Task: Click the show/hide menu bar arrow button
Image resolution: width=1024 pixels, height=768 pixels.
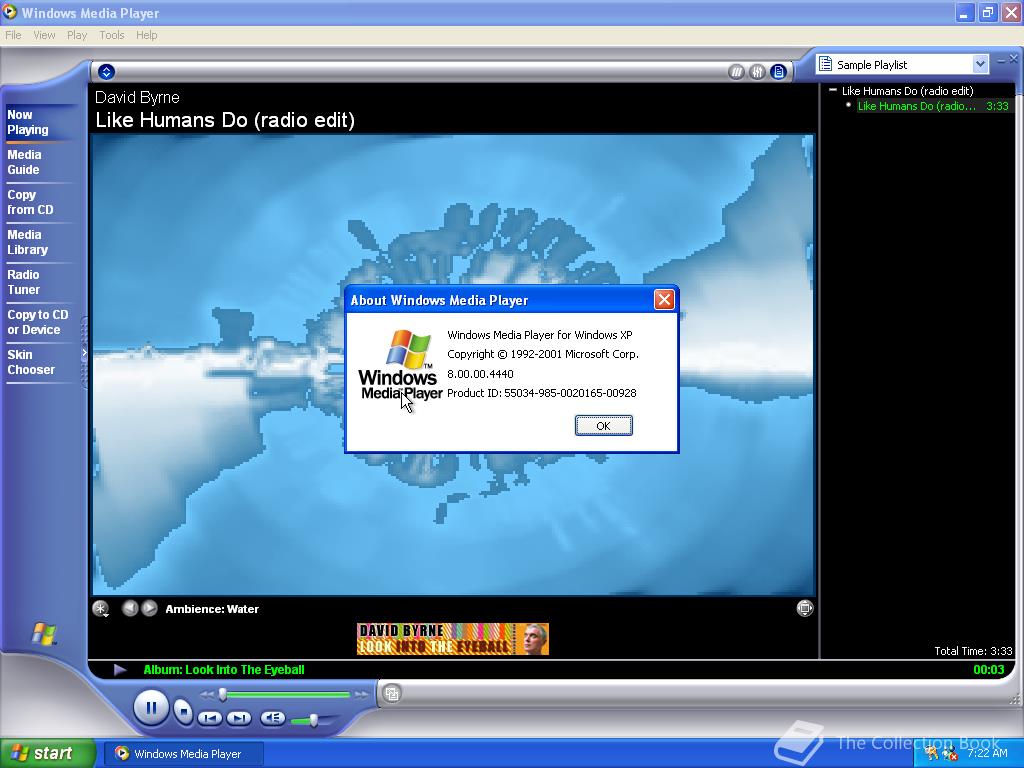Action: pyautogui.click(x=106, y=72)
